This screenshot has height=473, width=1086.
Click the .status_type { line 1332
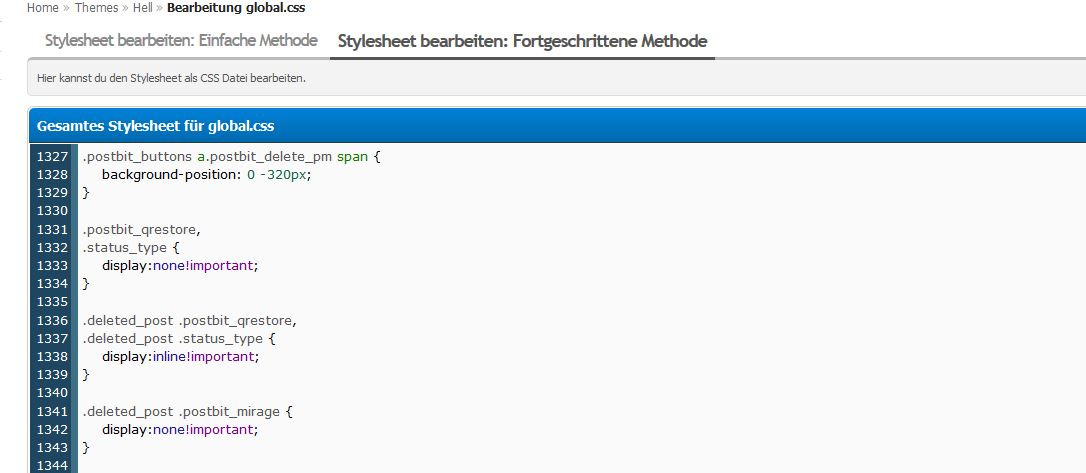pyautogui.click(x=130, y=247)
